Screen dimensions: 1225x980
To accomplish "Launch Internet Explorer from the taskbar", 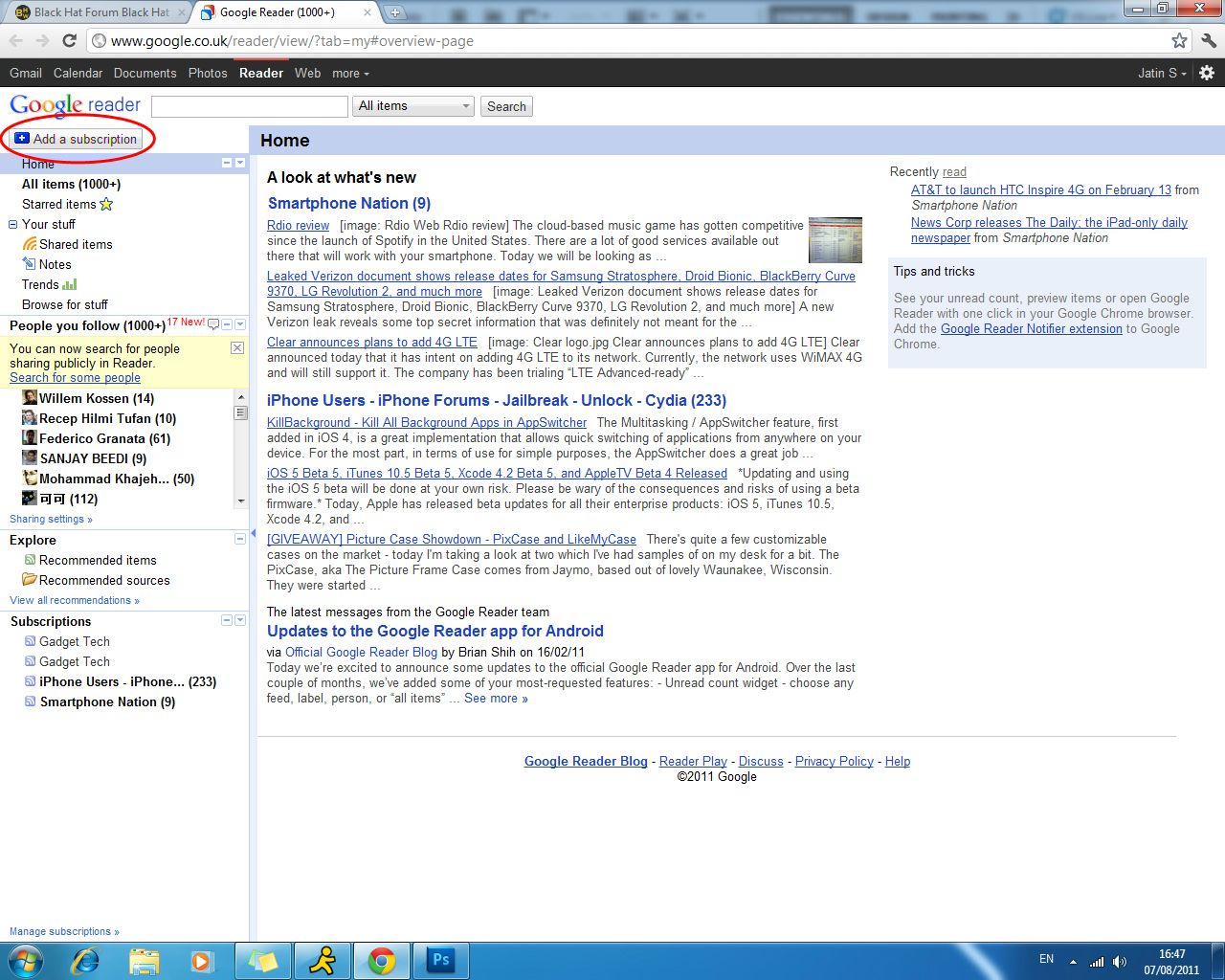I will pyautogui.click(x=85, y=960).
